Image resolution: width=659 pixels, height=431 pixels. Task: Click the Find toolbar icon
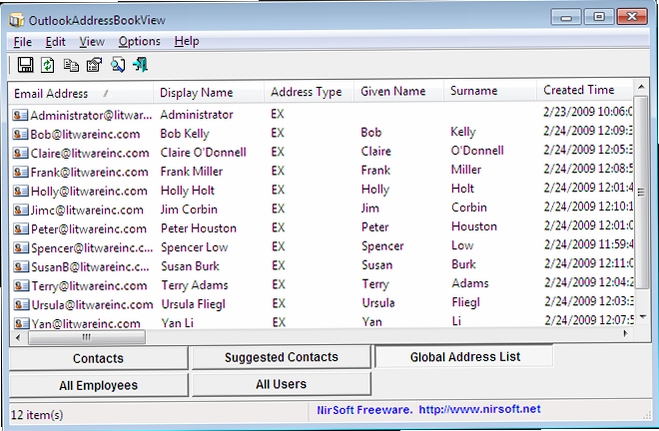coord(118,65)
